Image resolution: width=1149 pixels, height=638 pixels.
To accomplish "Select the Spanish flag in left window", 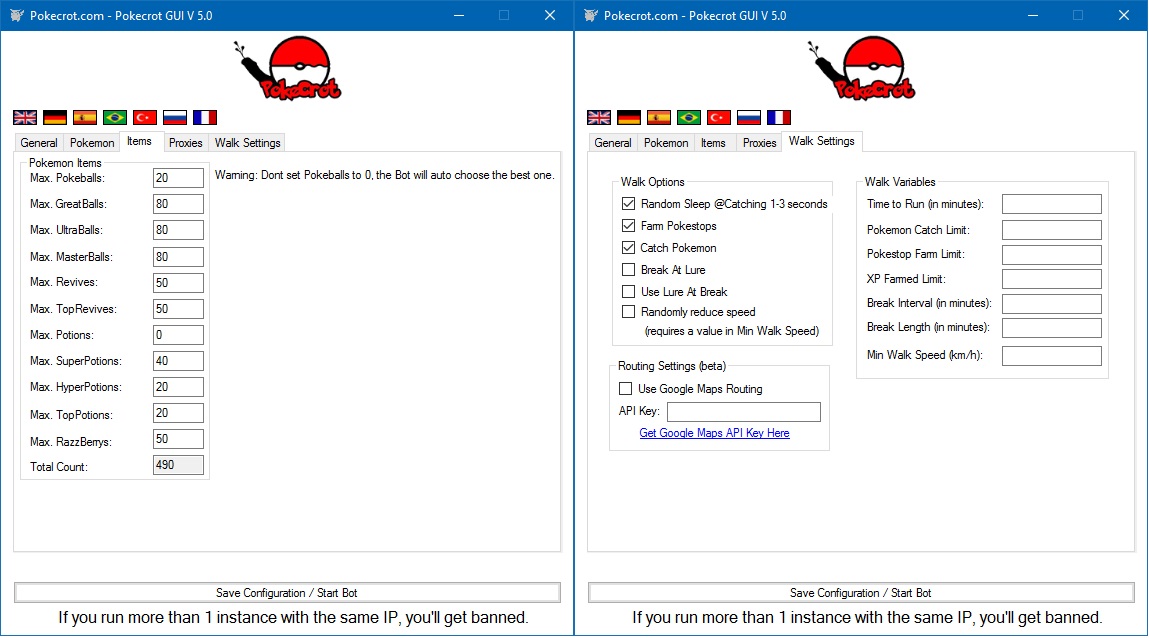I will (85, 117).
